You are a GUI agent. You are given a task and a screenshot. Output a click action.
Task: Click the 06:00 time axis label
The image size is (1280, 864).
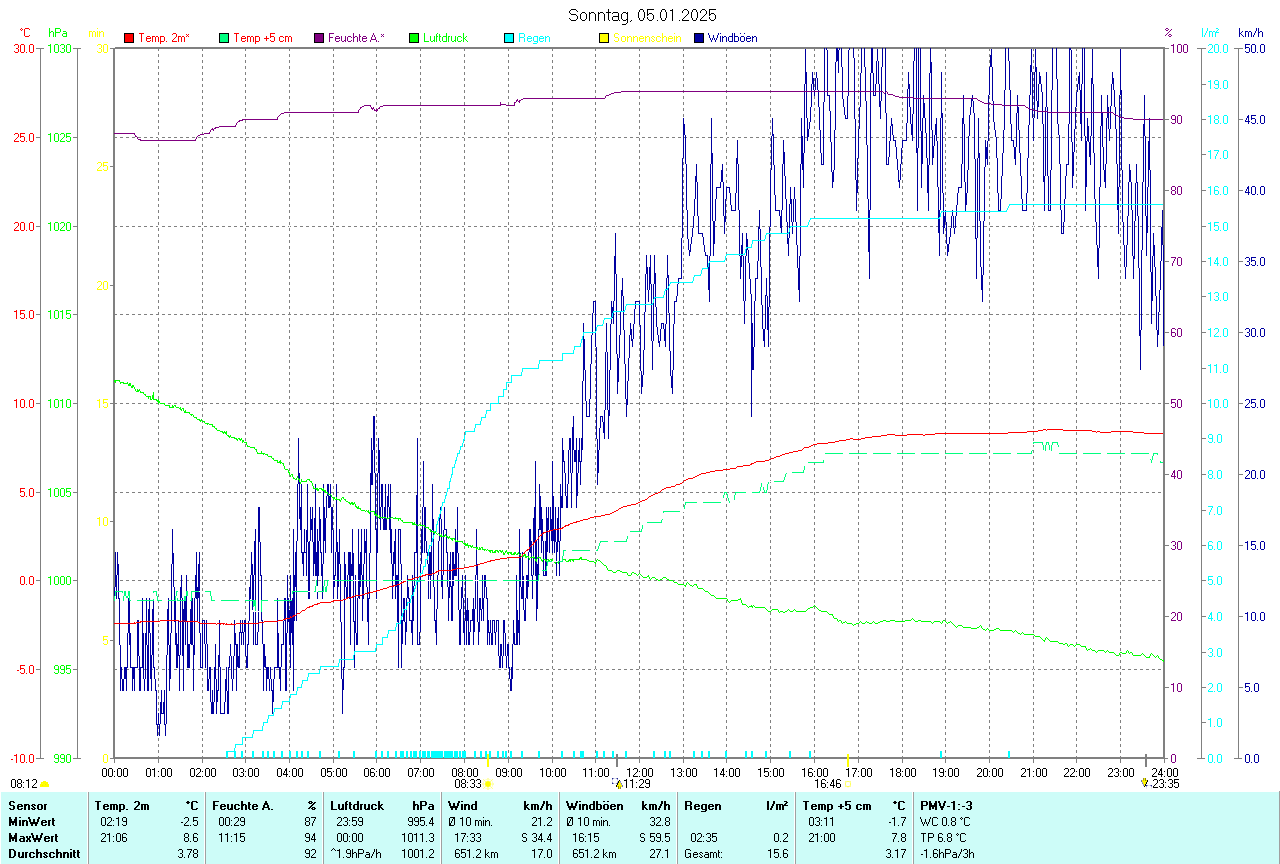377,772
